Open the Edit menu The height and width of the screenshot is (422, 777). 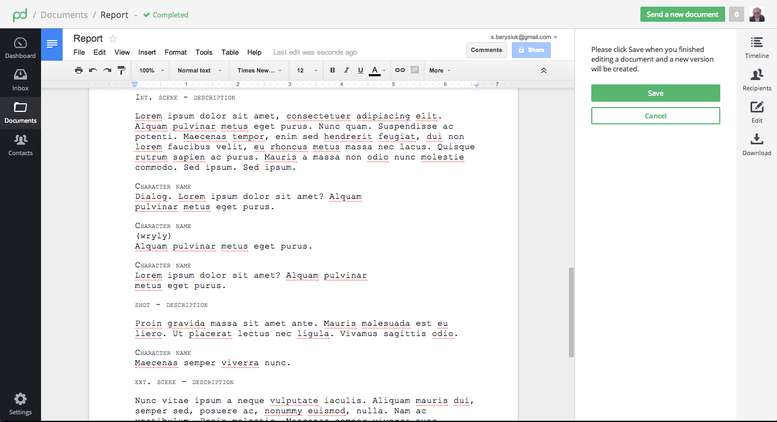(x=100, y=52)
